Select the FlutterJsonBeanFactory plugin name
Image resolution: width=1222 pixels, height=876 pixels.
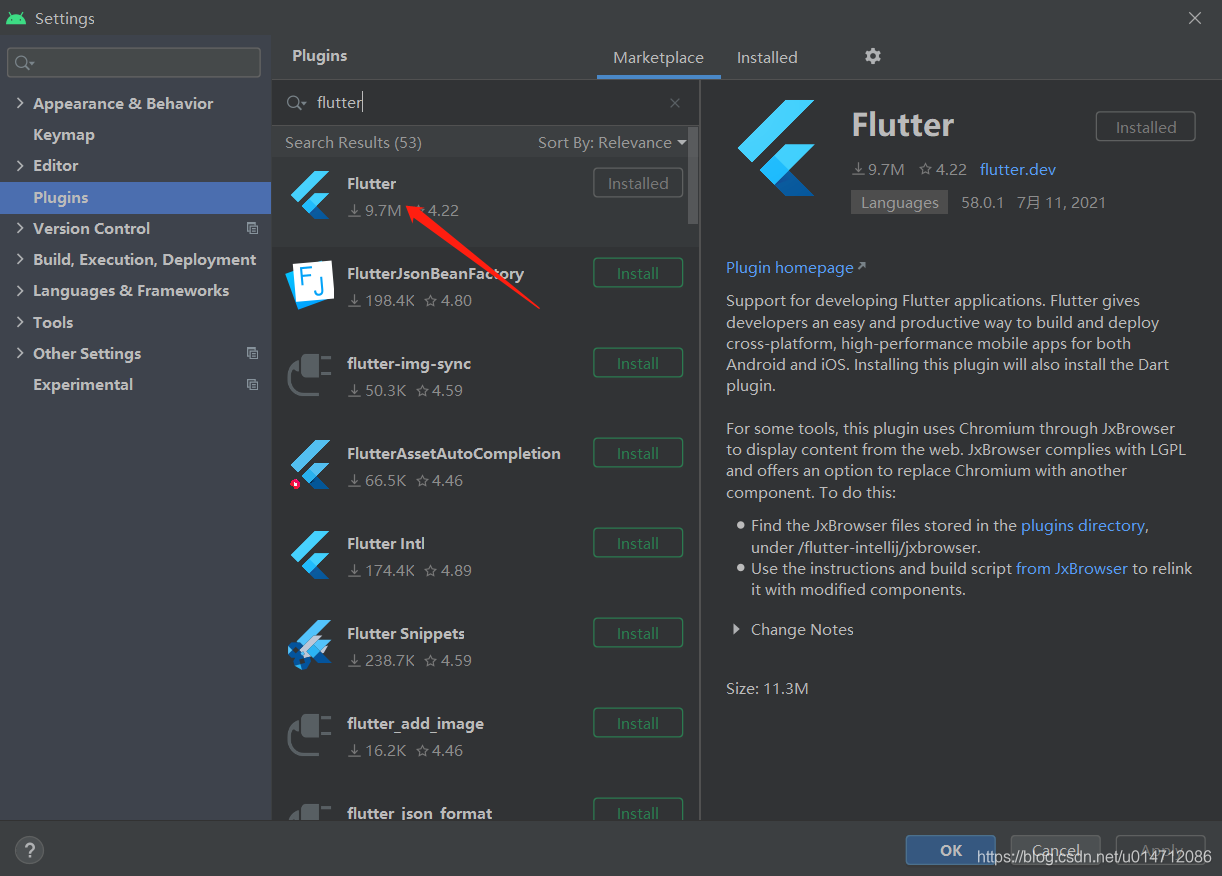point(435,273)
